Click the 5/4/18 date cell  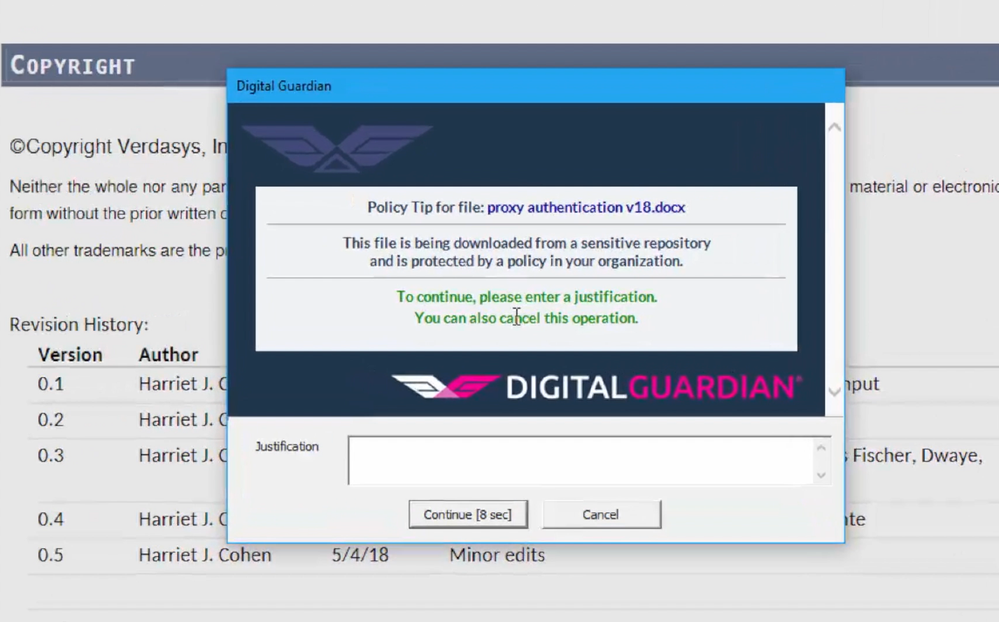360,554
